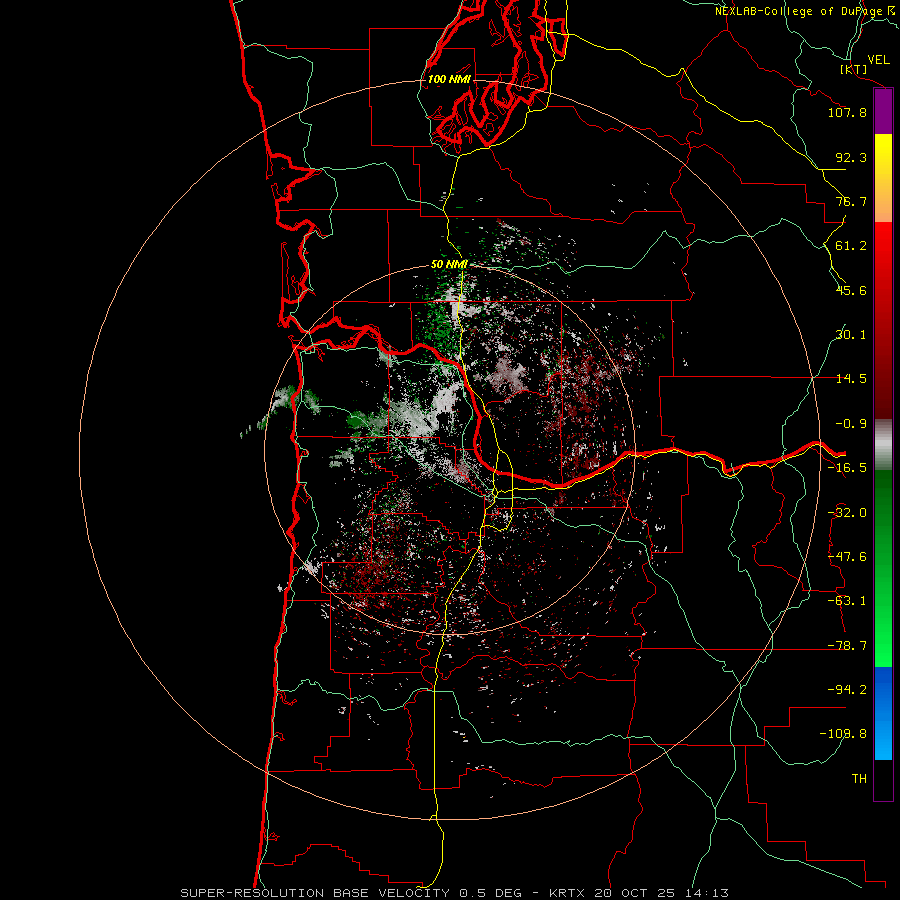Click the 45.6 velocity scale value
The height and width of the screenshot is (900, 900).
click(851, 290)
